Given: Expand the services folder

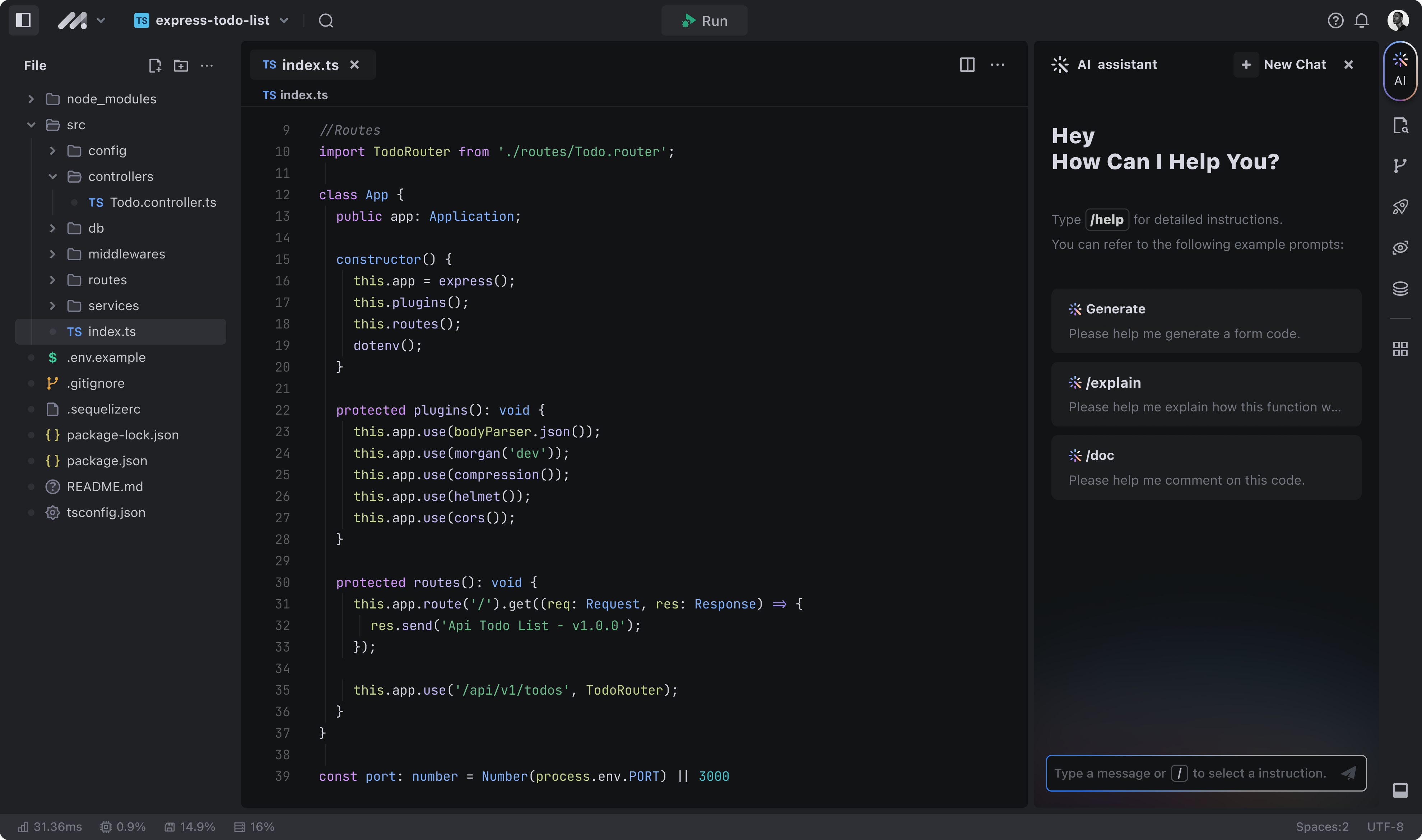Looking at the screenshot, I should click(x=53, y=305).
